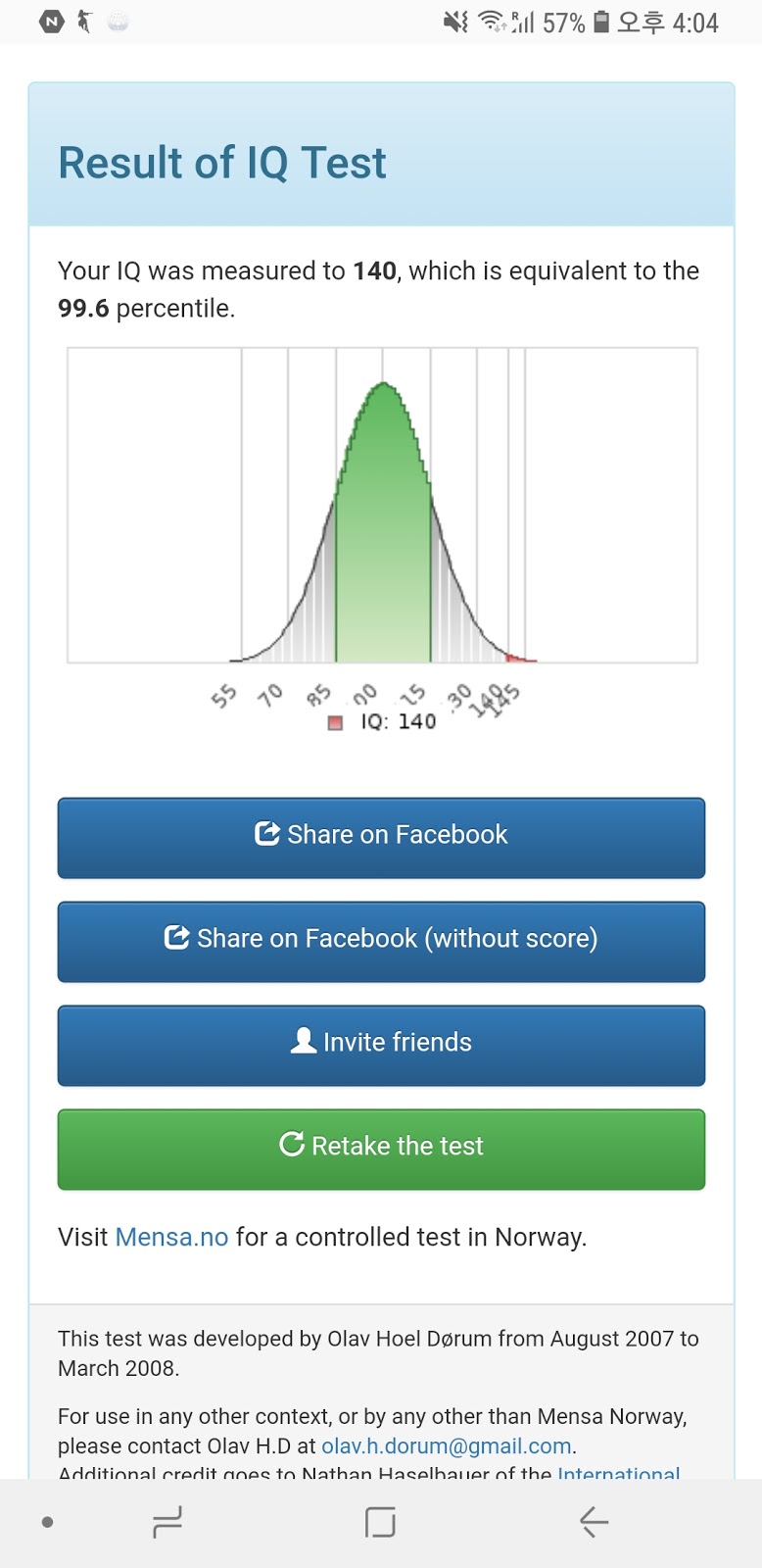Click Share on Facebook (without score)
Viewport: 762px width, 1568px height.
(381, 942)
